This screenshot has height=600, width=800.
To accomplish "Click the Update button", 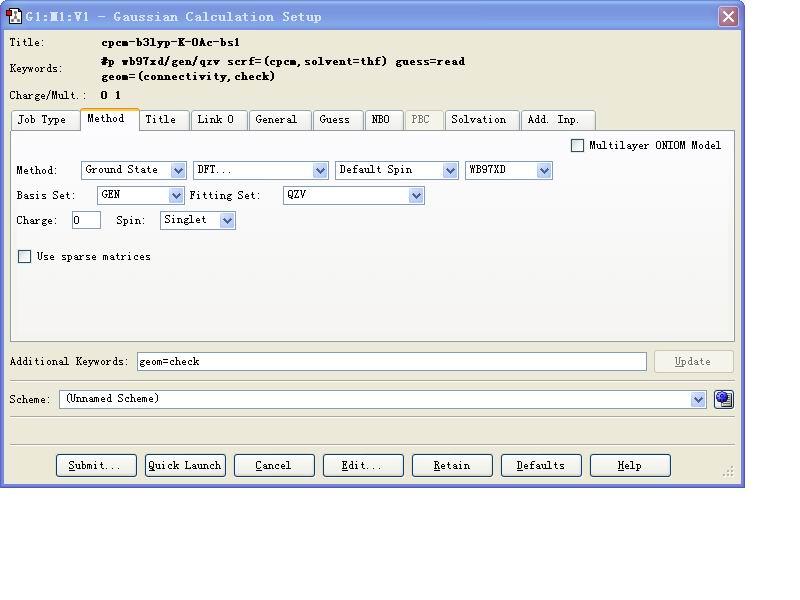I will click(694, 361).
